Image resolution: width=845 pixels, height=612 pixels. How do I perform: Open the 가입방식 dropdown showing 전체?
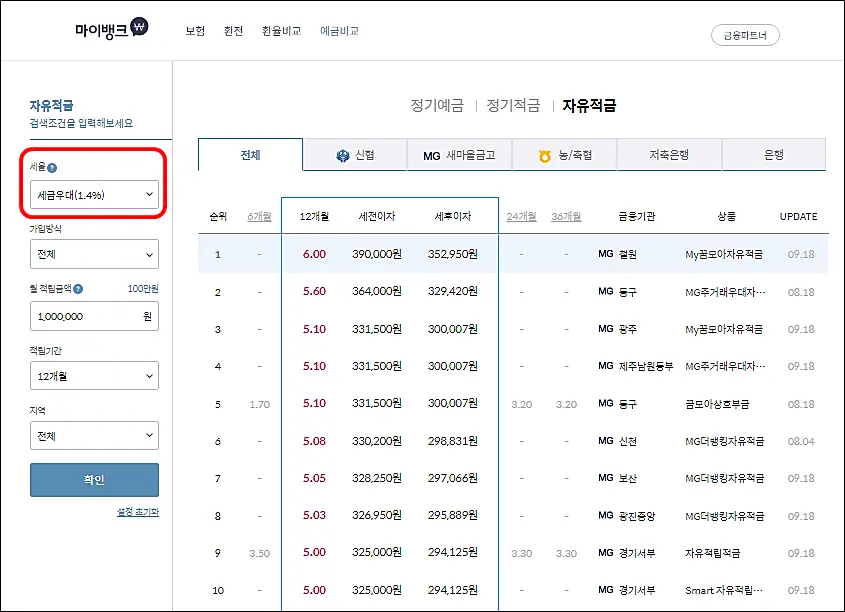(x=94, y=254)
